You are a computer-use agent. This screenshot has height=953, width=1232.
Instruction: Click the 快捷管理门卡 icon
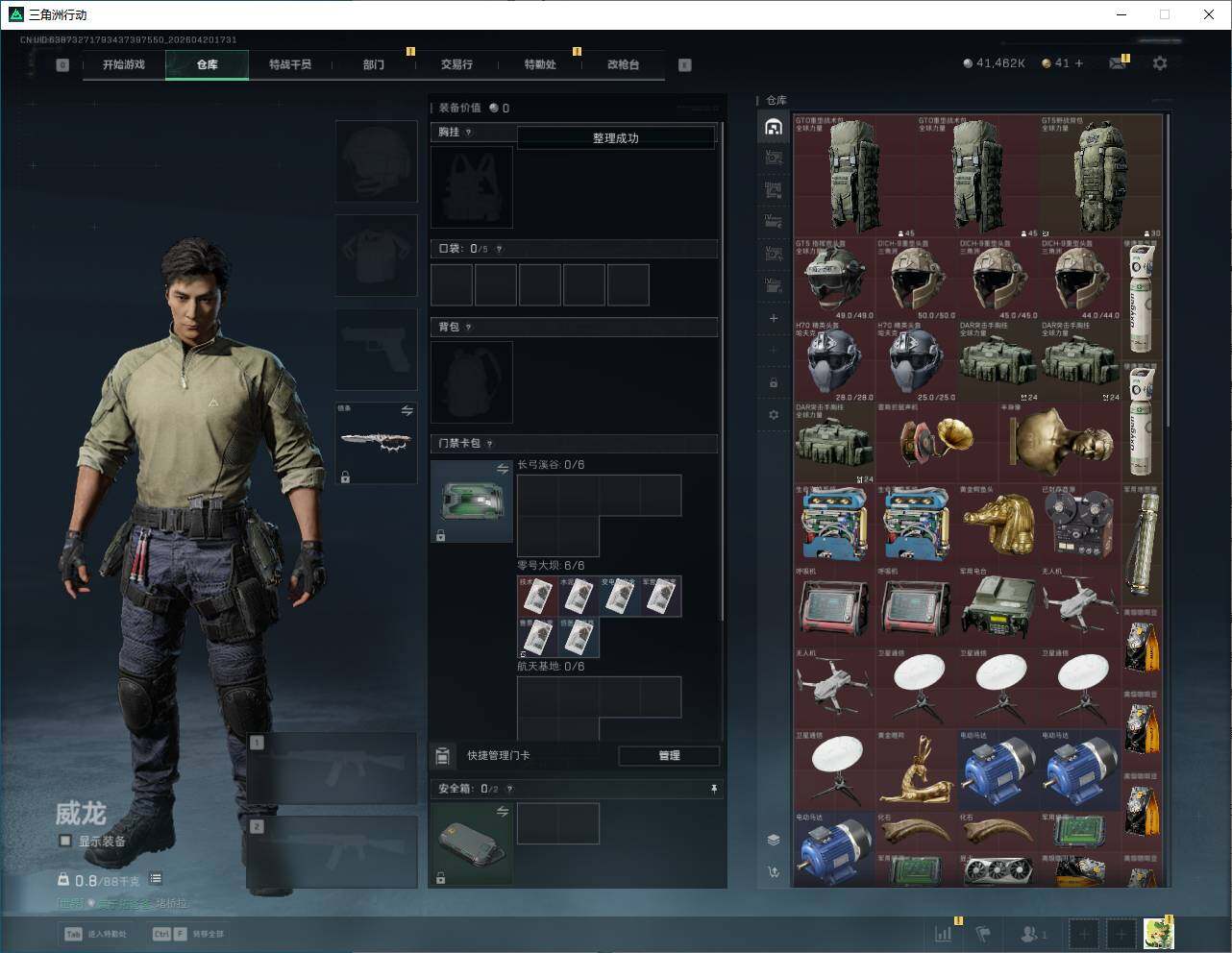pos(443,755)
